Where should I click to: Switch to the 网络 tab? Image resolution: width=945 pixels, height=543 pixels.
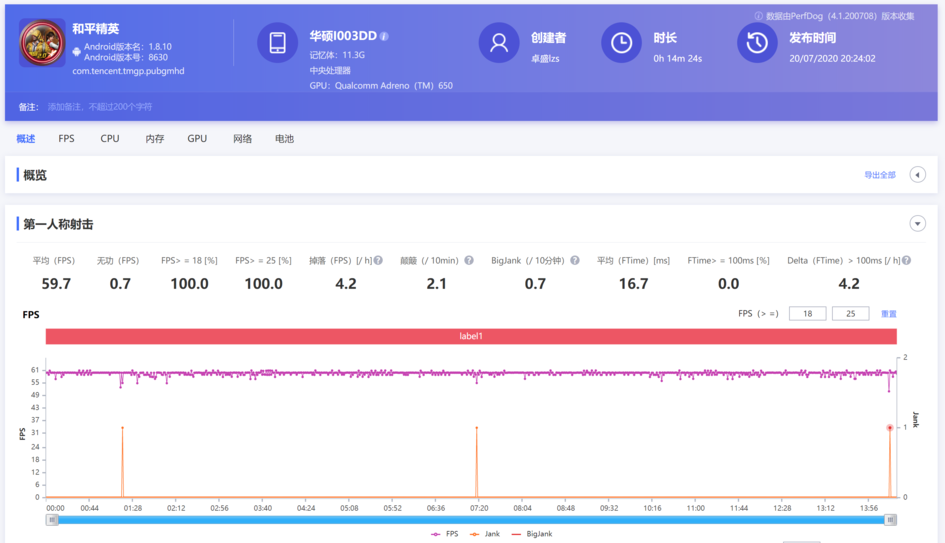242,139
